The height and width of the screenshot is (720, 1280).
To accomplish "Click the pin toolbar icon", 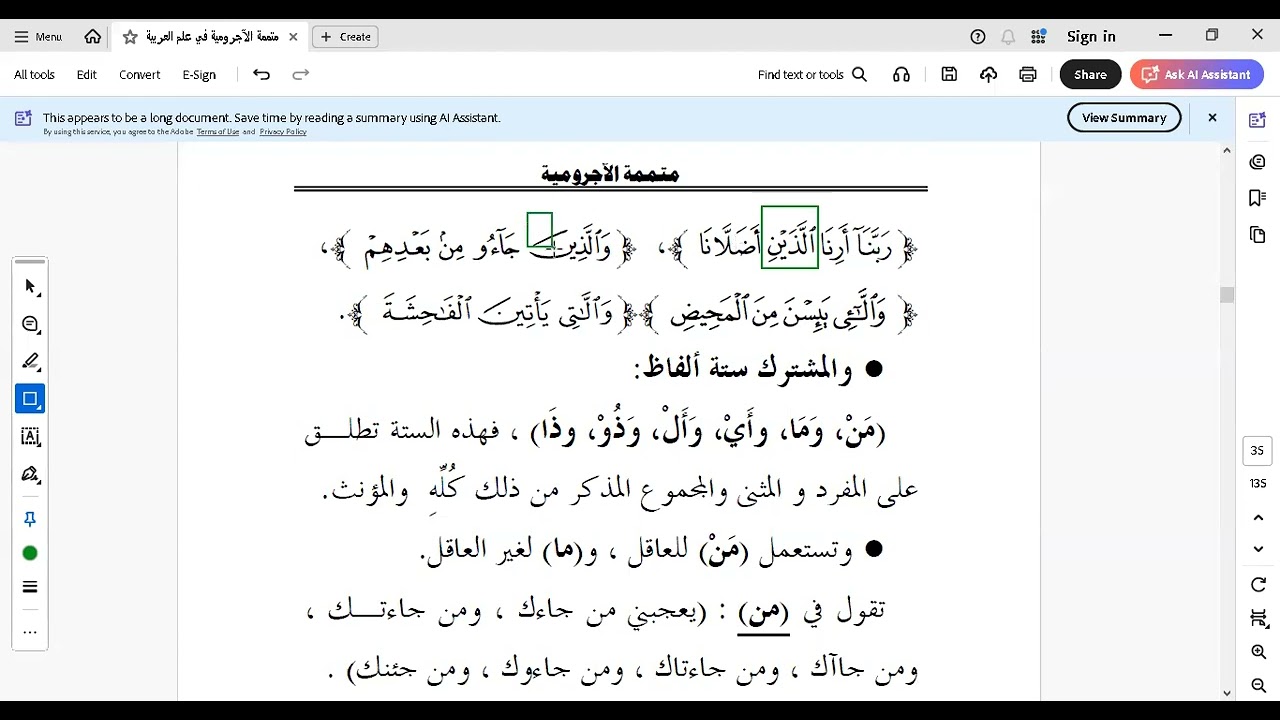I will coord(30,519).
